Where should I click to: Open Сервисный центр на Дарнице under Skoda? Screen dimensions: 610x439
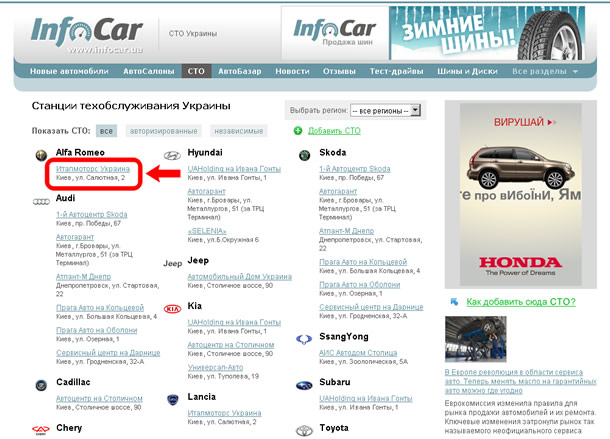371,307
